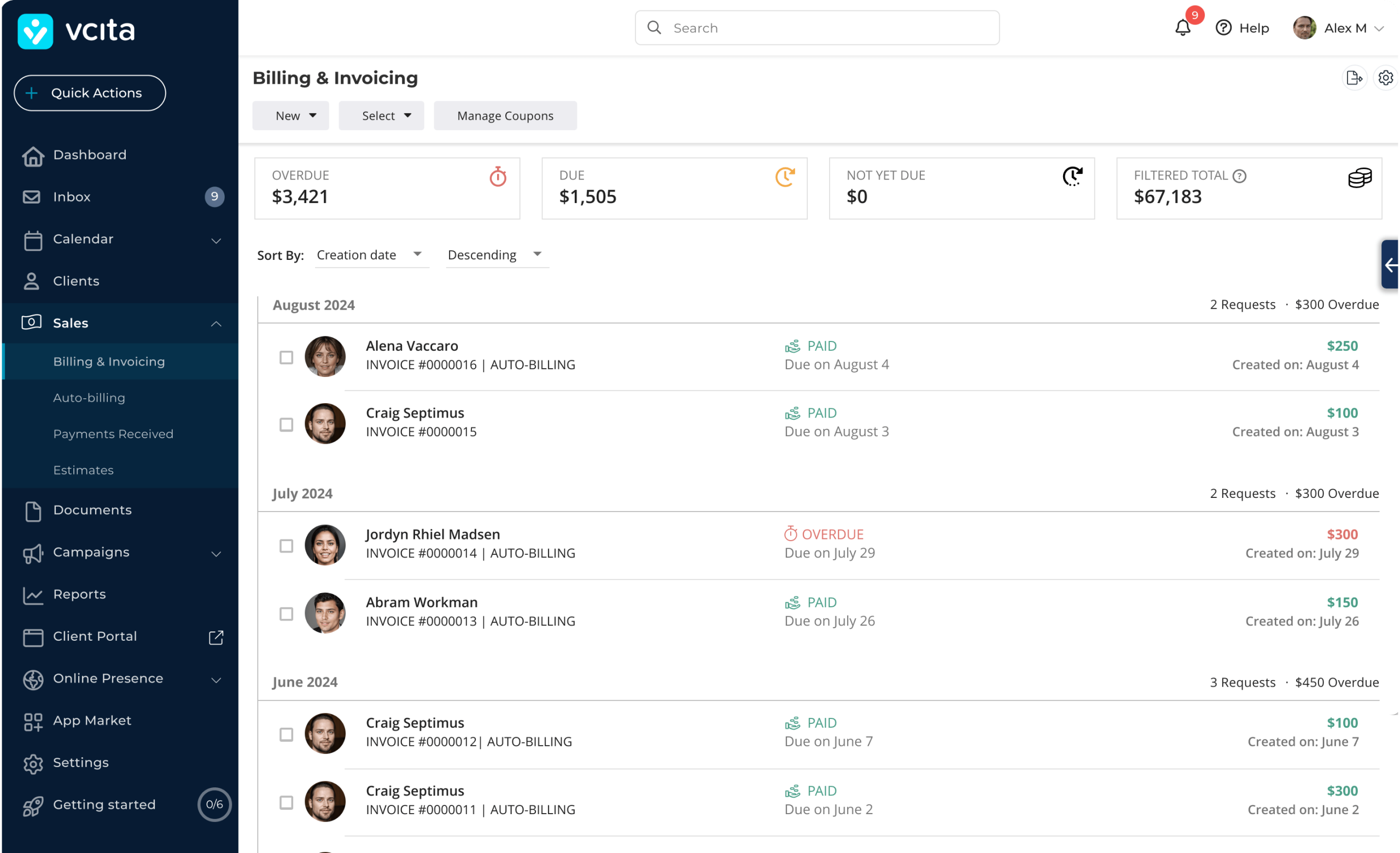This screenshot has width=1400, height=853.
Task: Click the vcita logo
Action: point(77,31)
